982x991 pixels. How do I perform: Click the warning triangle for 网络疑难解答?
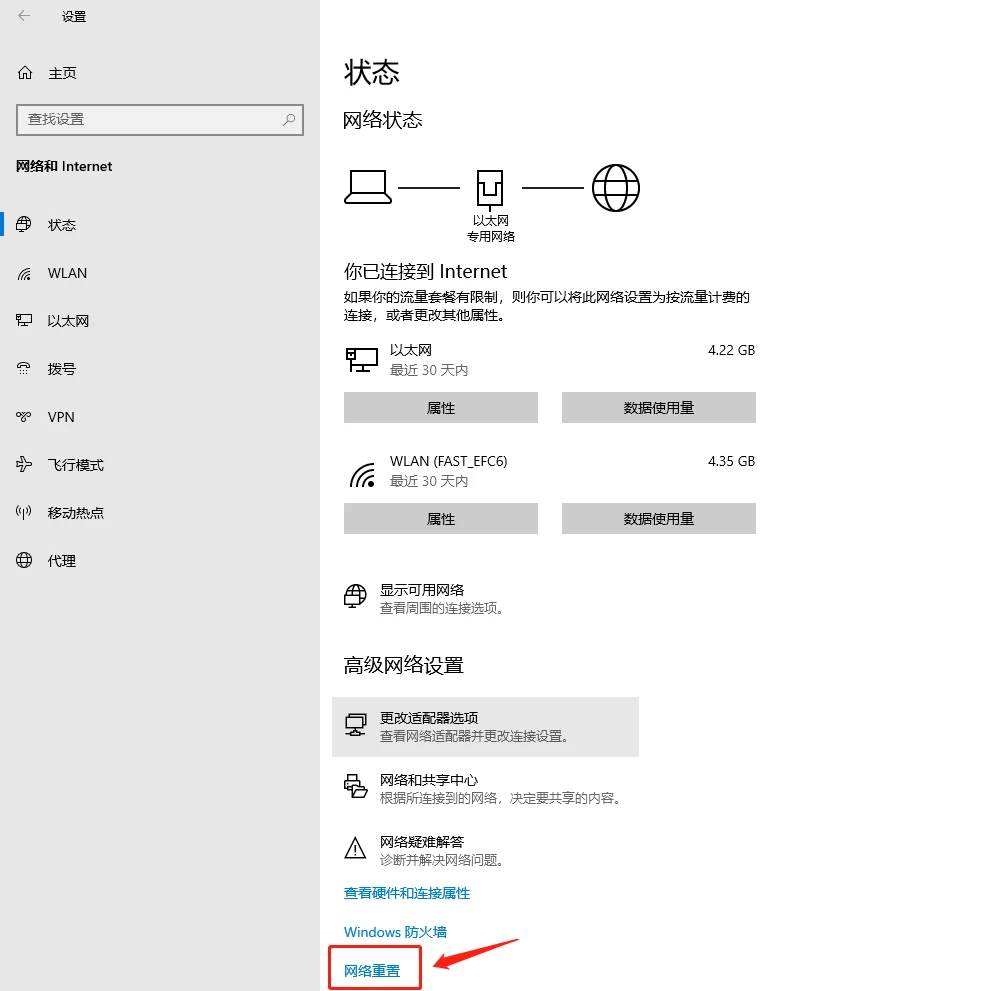click(355, 848)
